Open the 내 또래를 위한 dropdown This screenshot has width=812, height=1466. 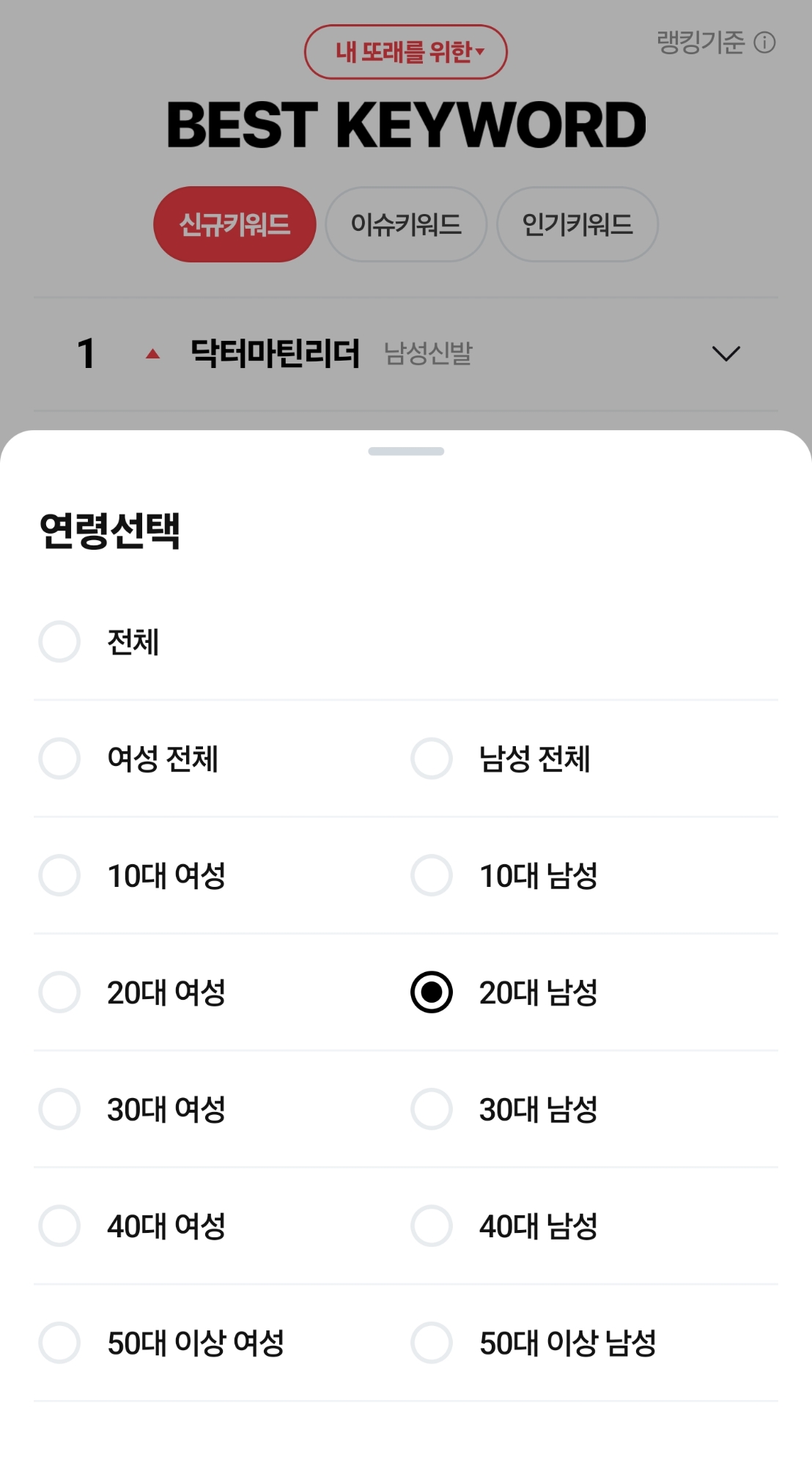(406, 52)
